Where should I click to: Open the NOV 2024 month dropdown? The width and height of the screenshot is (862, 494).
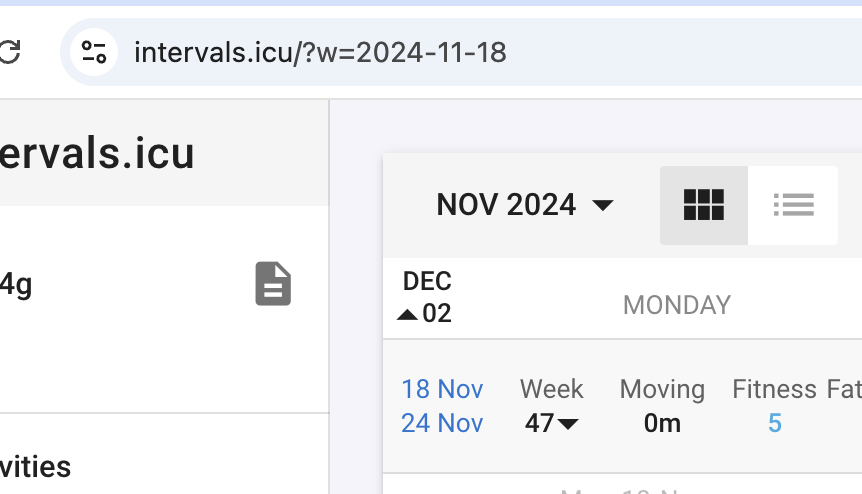pos(524,205)
